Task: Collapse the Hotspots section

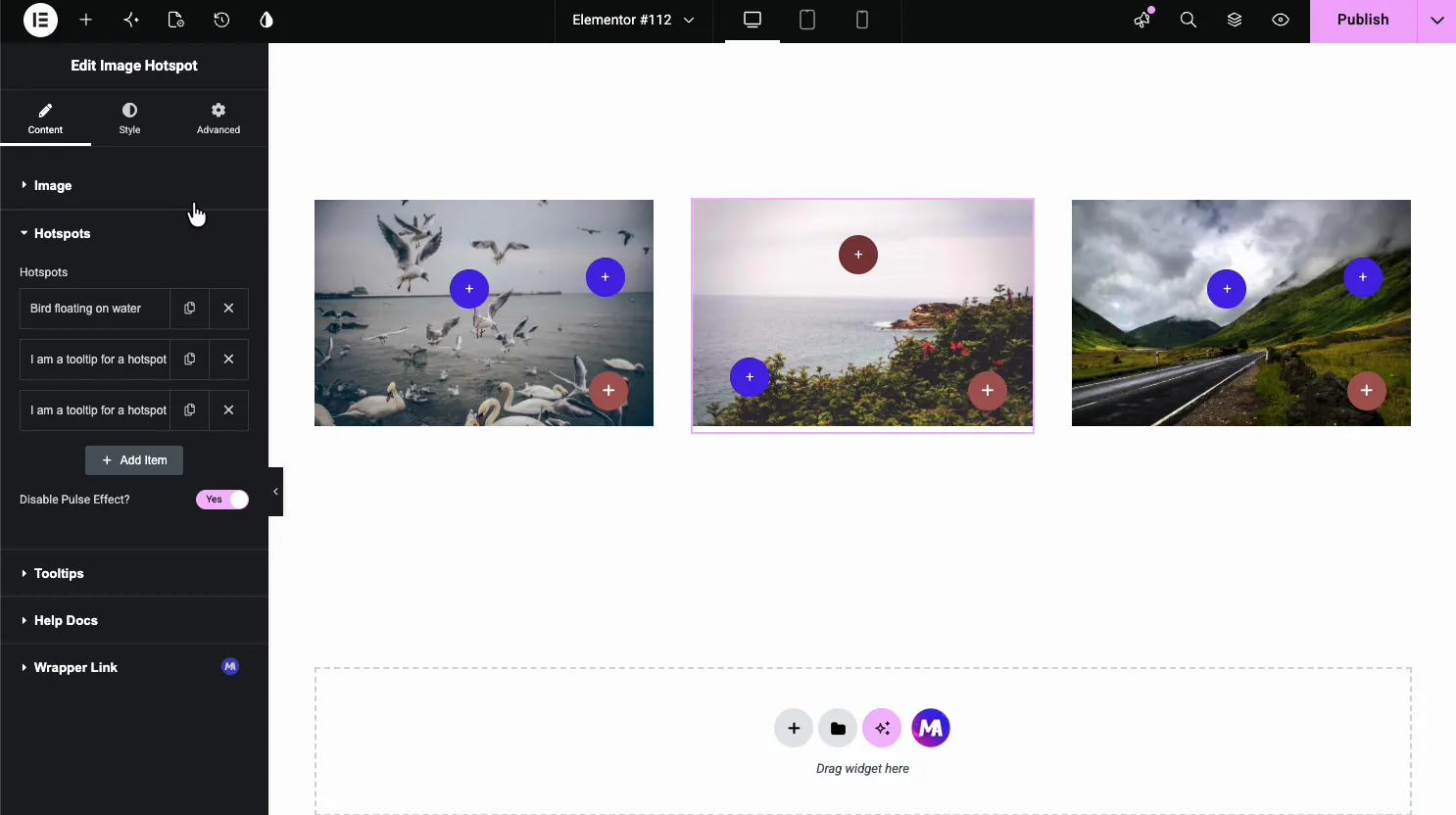Action: [x=134, y=233]
